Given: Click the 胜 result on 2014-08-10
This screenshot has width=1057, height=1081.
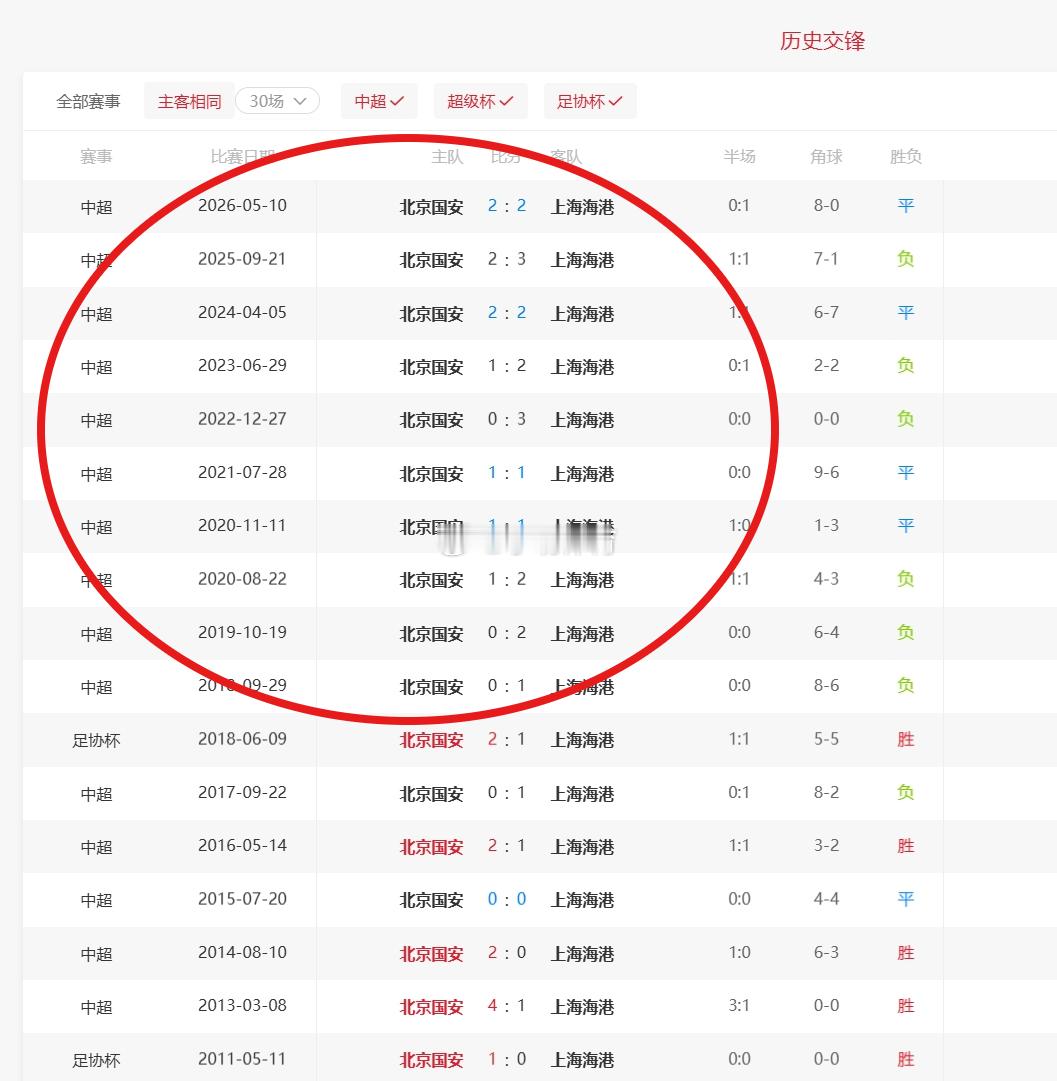Looking at the screenshot, I should tap(905, 952).
